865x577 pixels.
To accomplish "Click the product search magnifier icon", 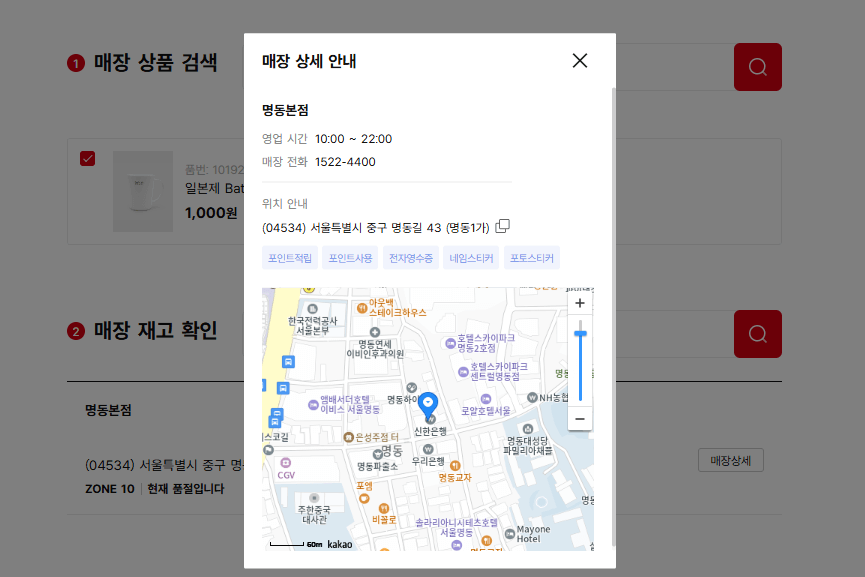I will [757, 67].
